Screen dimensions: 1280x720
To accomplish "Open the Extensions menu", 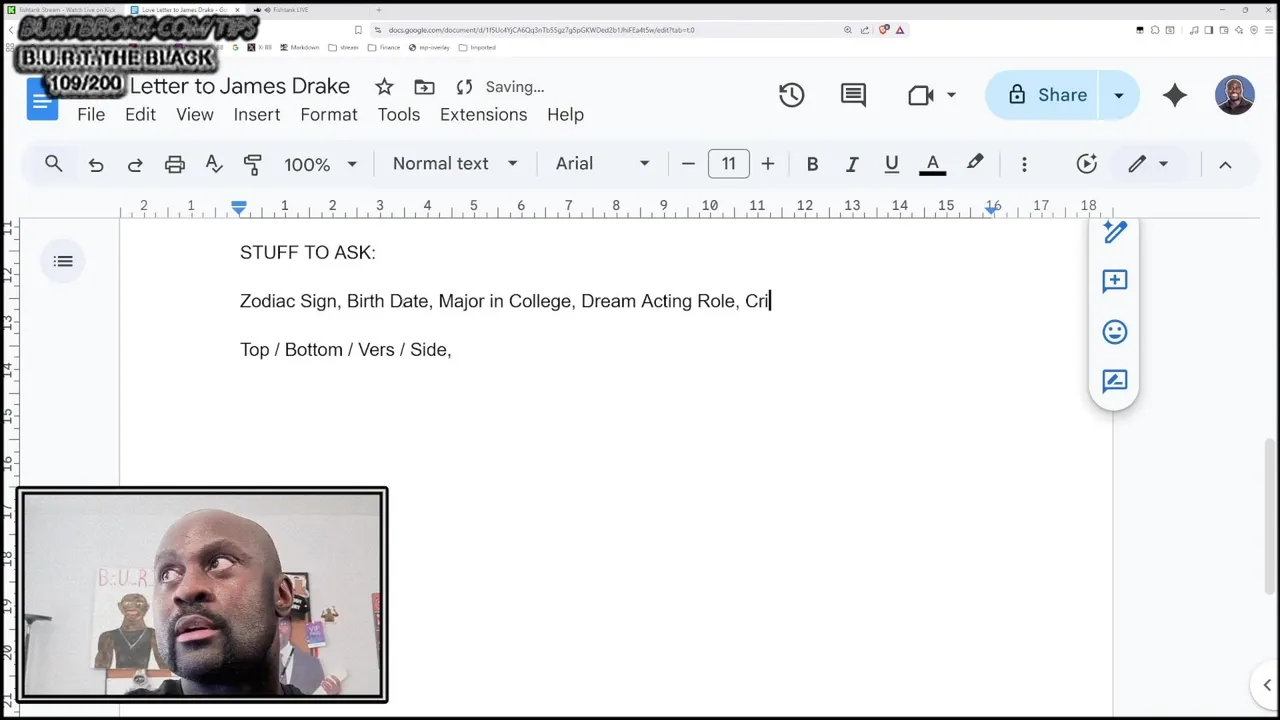I will [483, 114].
